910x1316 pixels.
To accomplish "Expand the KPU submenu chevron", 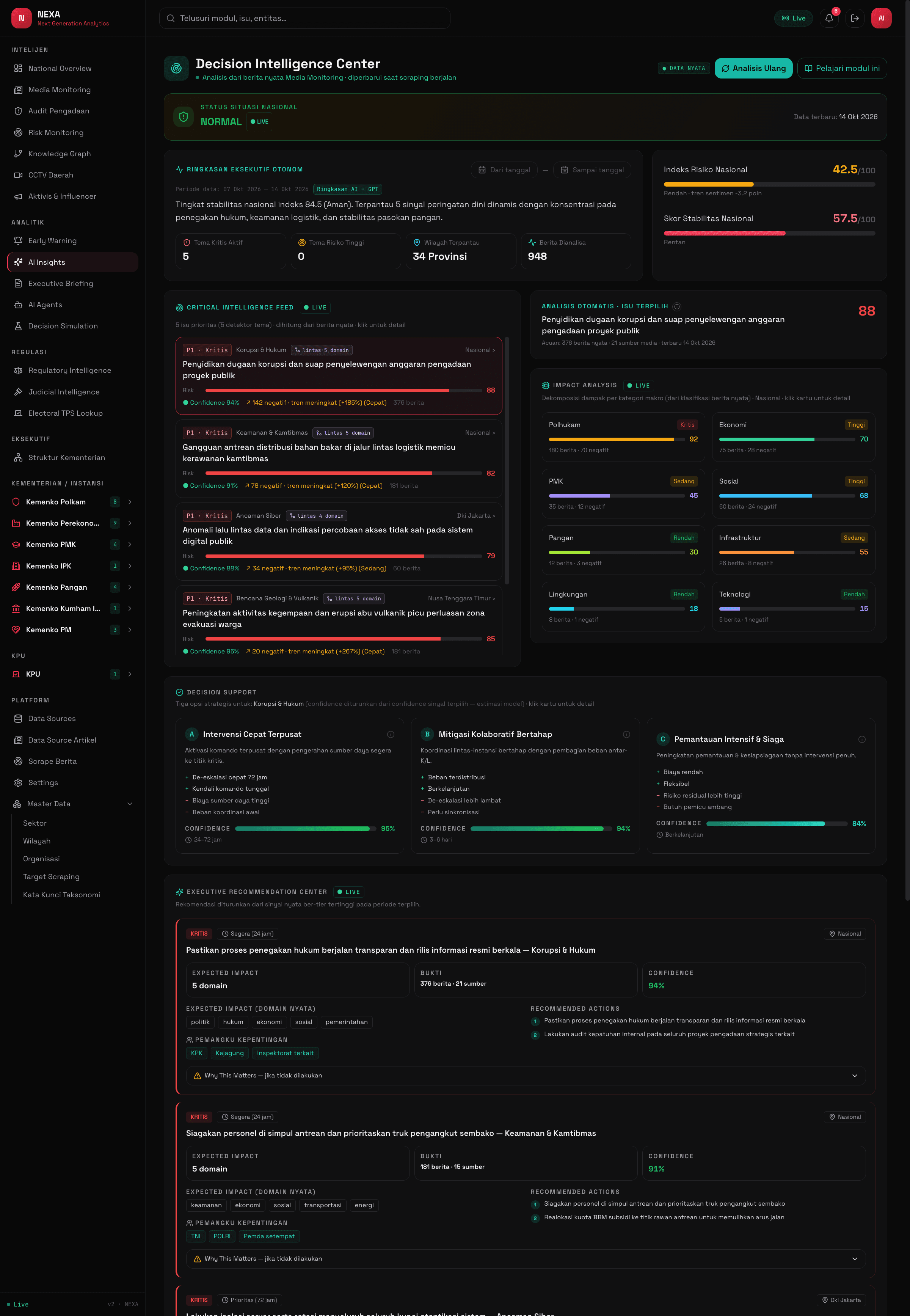I will point(130,674).
